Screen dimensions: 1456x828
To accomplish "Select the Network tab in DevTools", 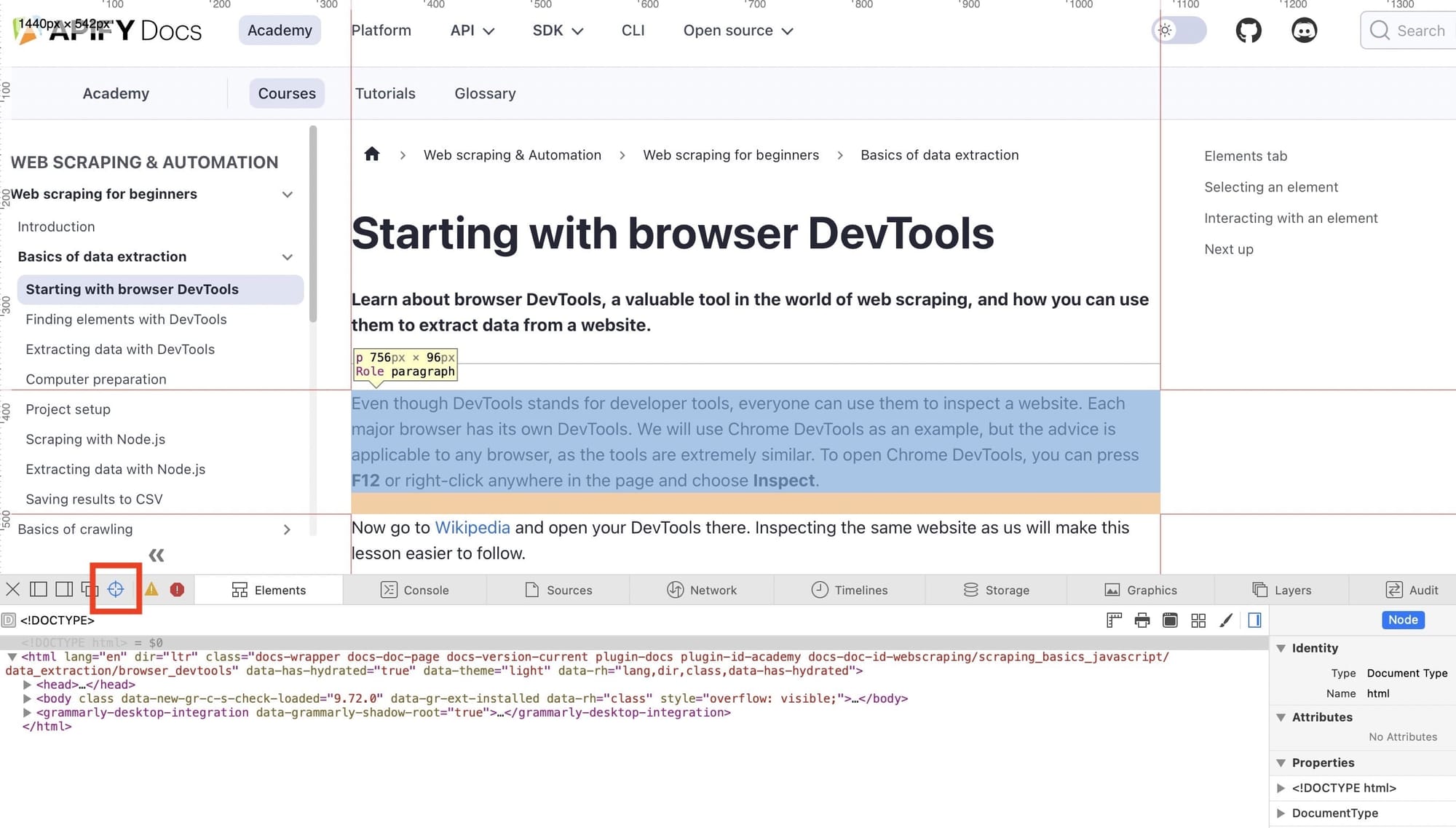I will click(712, 589).
